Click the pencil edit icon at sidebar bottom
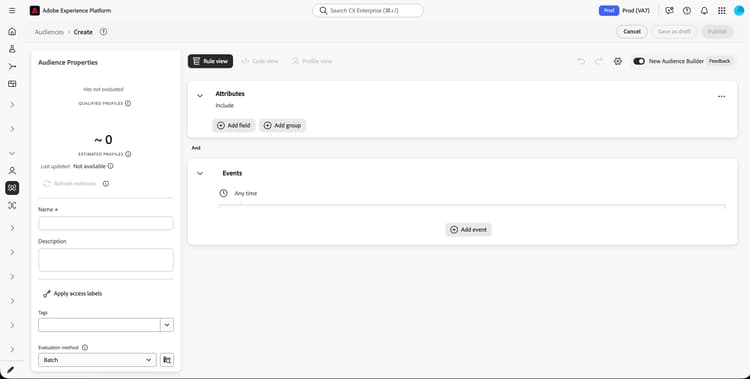Image resolution: width=750 pixels, height=379 pixels. (11, 370)
